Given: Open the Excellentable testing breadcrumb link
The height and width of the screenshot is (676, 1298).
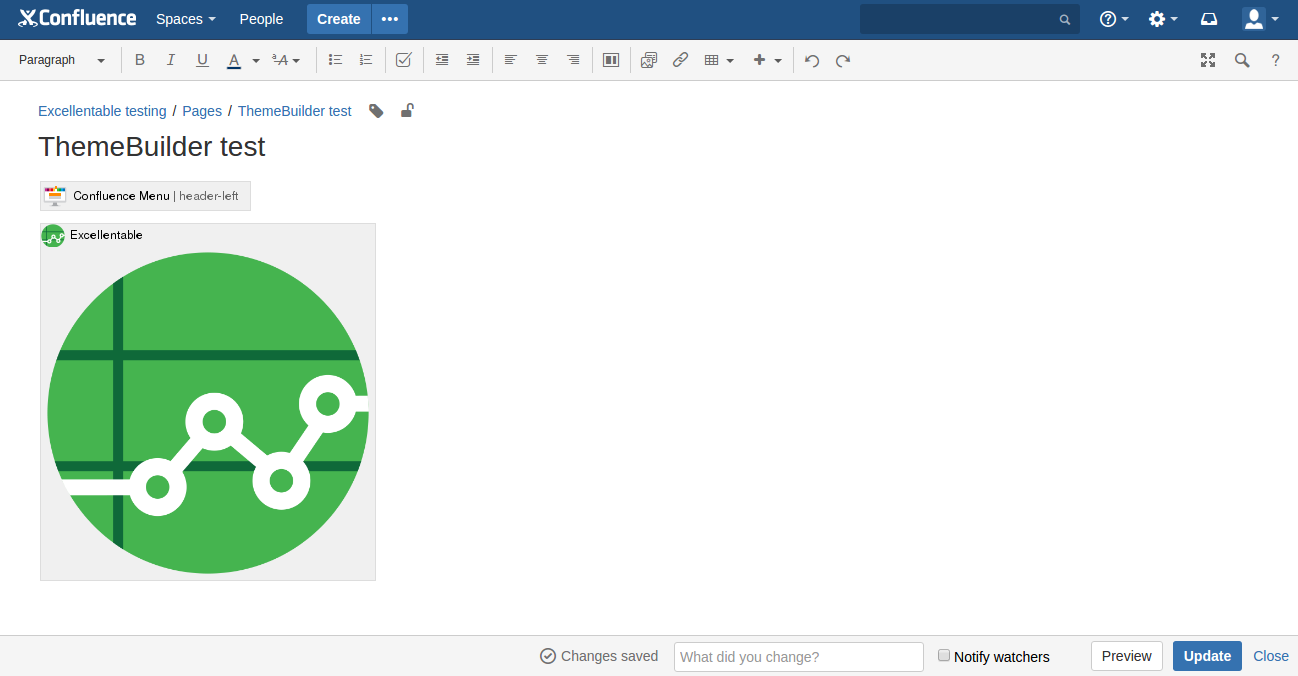Looking at the screenshot, I should [102, 111].
